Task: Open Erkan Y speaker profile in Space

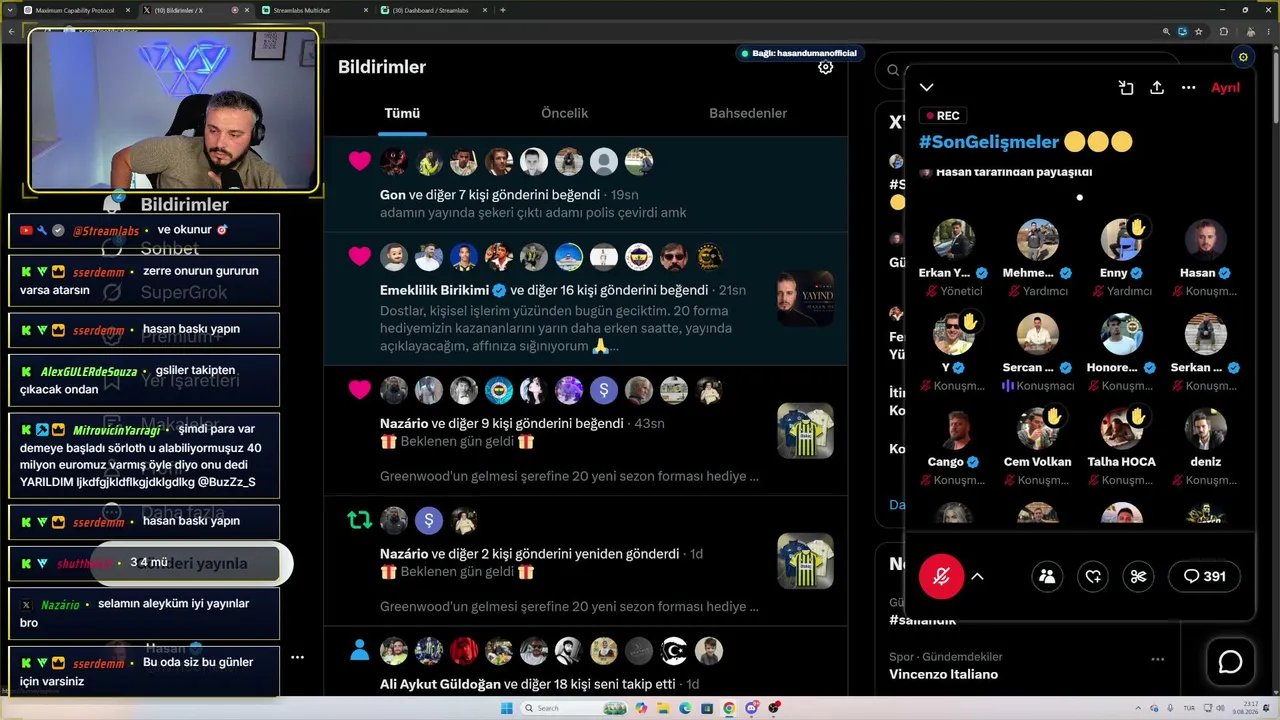Action: pos(954,240)
